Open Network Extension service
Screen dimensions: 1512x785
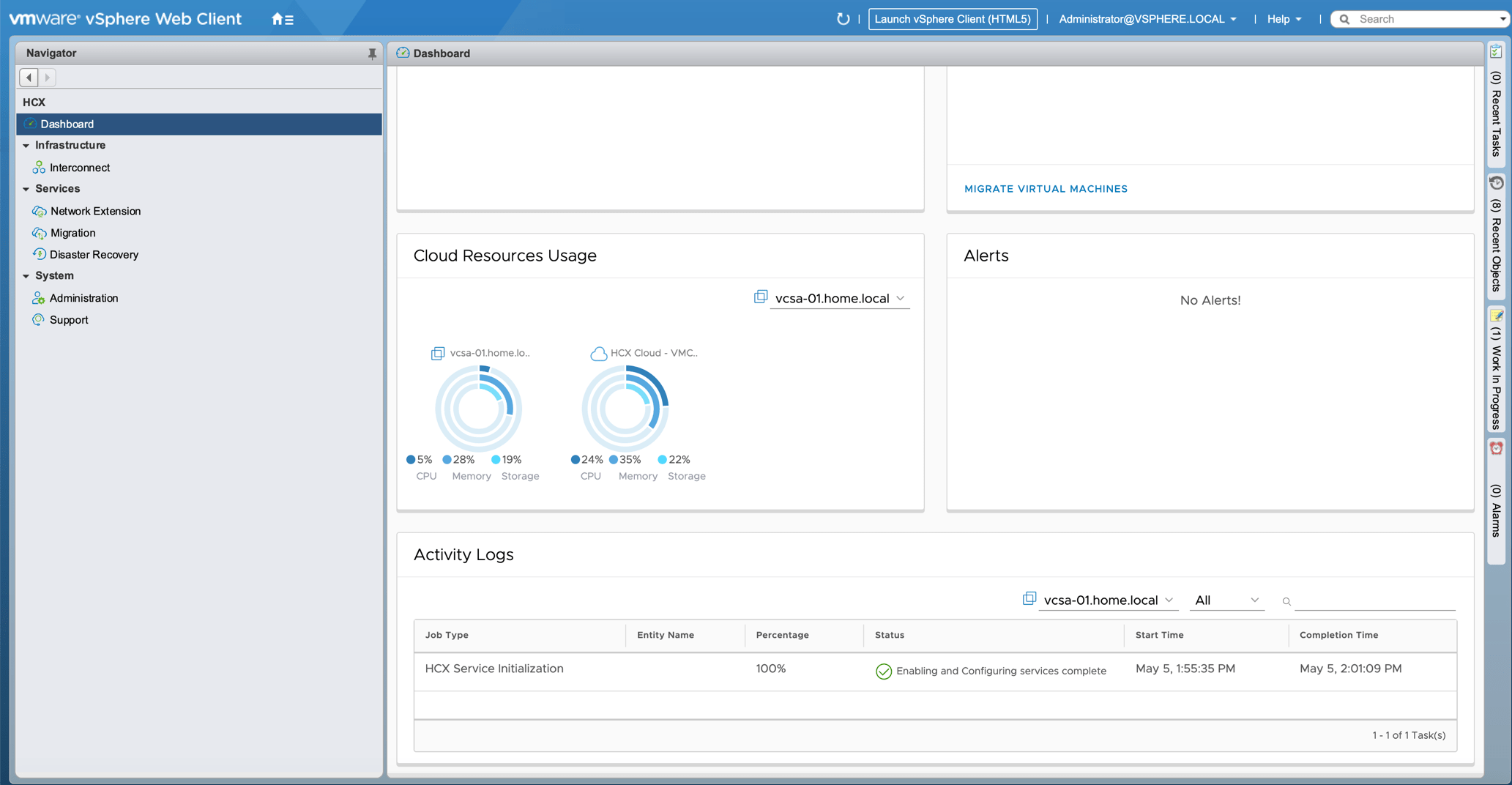pyautogui.click(x=95, y=211)
